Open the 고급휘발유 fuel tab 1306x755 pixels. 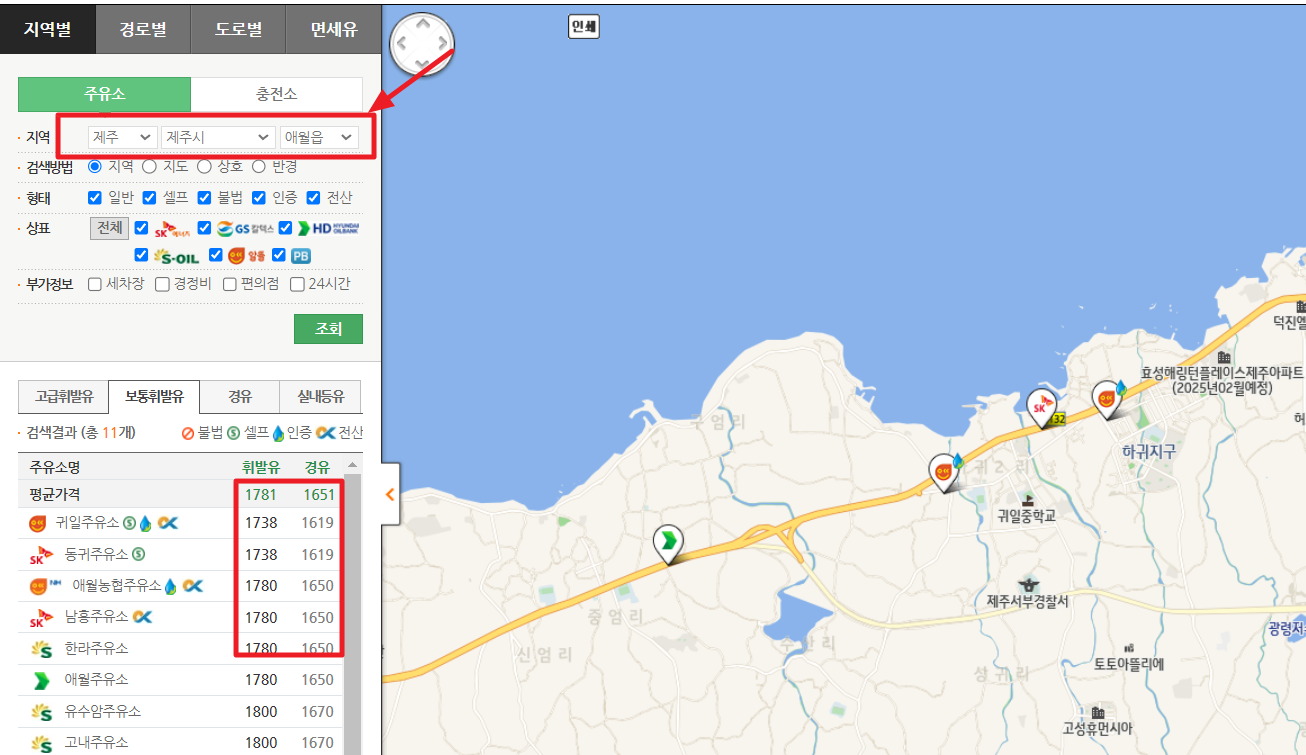tap(64, 397)
